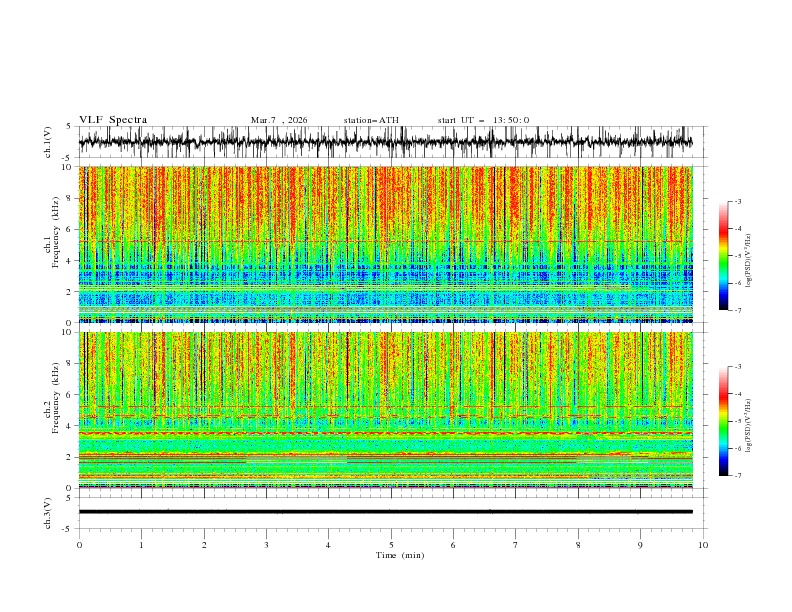Image resolution: width=792 pixels, height=612 pixels.
Task: Click the ch.1 spectrogram color scale bar
Action: coord(723,256)
